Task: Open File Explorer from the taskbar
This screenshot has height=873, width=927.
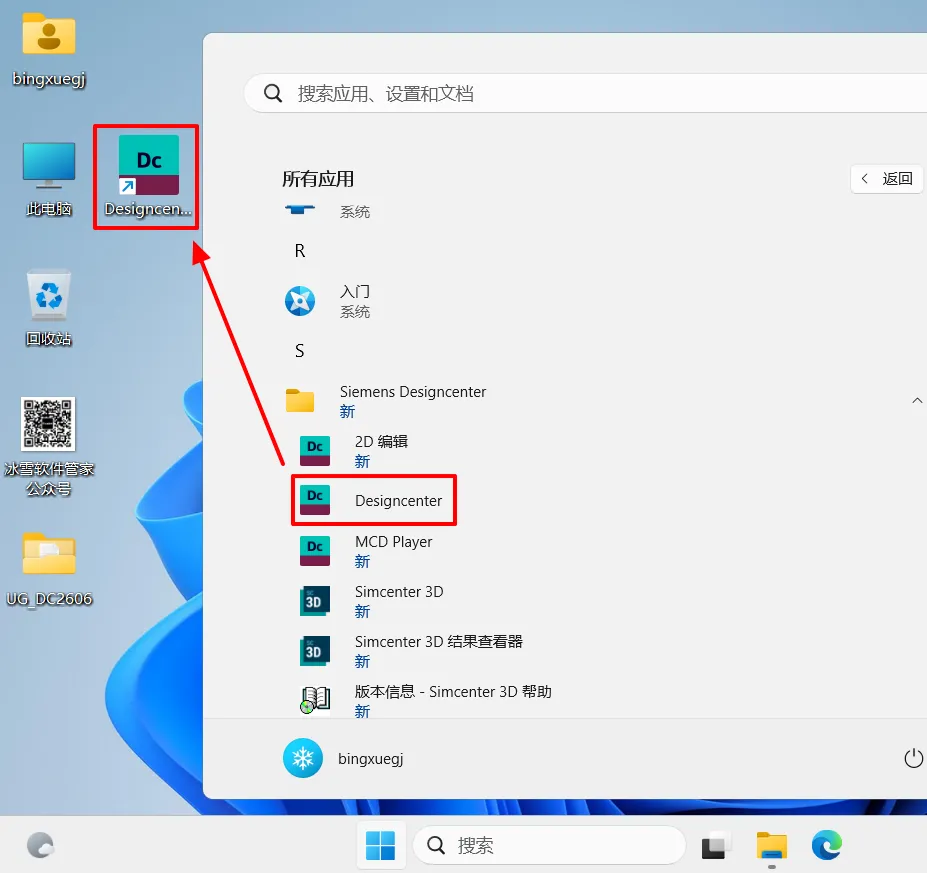Action: click(x=771, y=846)
